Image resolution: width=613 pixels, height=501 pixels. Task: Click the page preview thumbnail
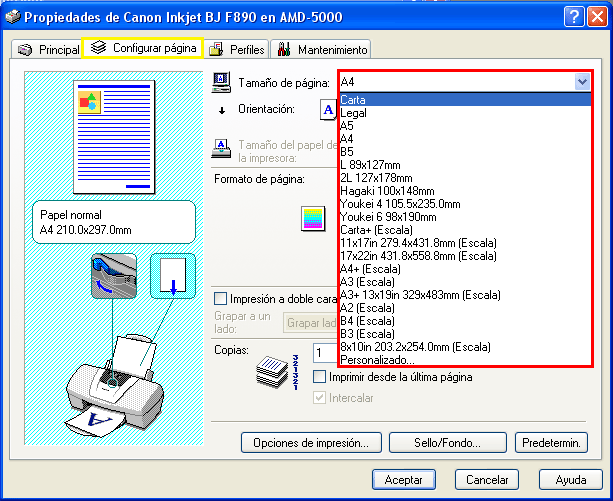114,137
